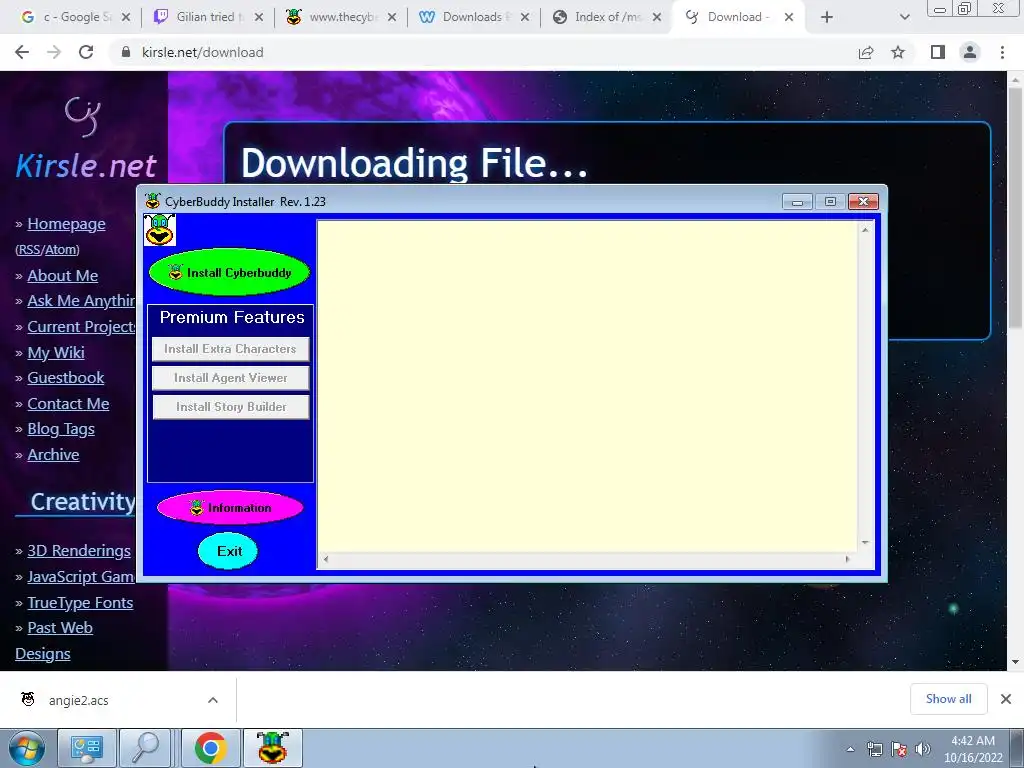Screen dimensions: 1024x768
Task: Open Control Panel taskbar icon
Action: [x=87, y=748]
